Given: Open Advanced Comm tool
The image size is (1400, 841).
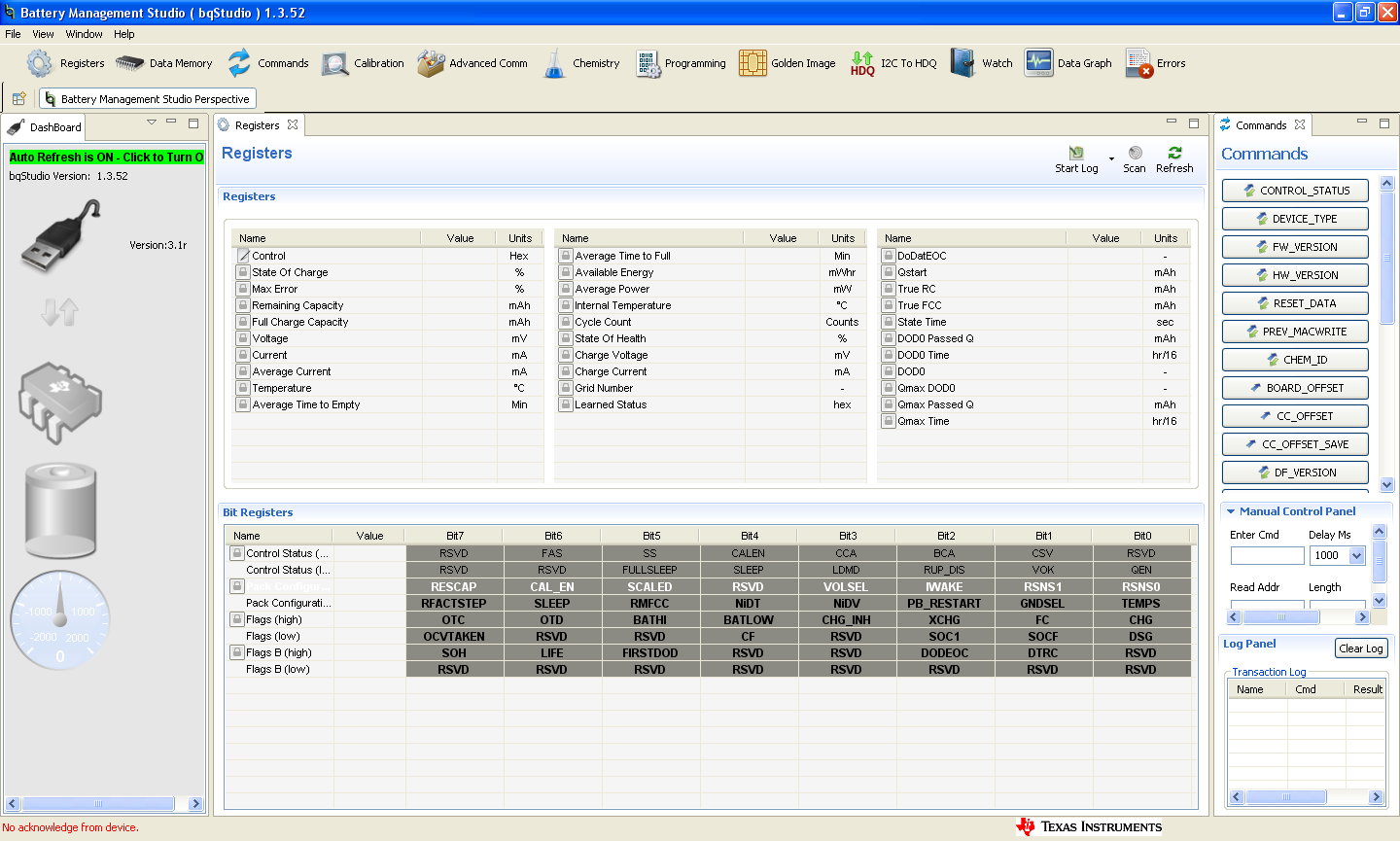Looking at the screenshot, I should click(472, 63).
